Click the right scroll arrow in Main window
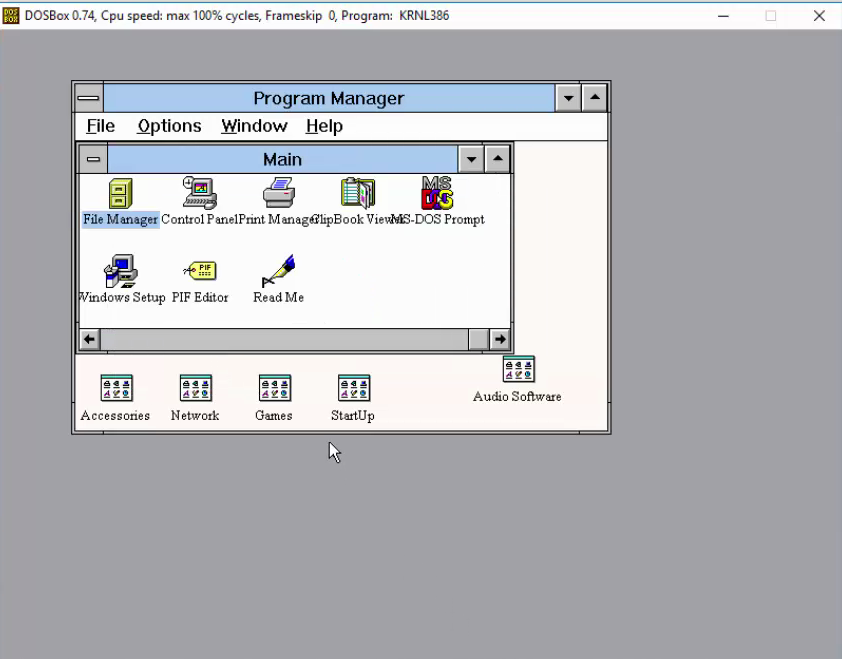Viewport: 842px width, 659px height. click(500, 339)
